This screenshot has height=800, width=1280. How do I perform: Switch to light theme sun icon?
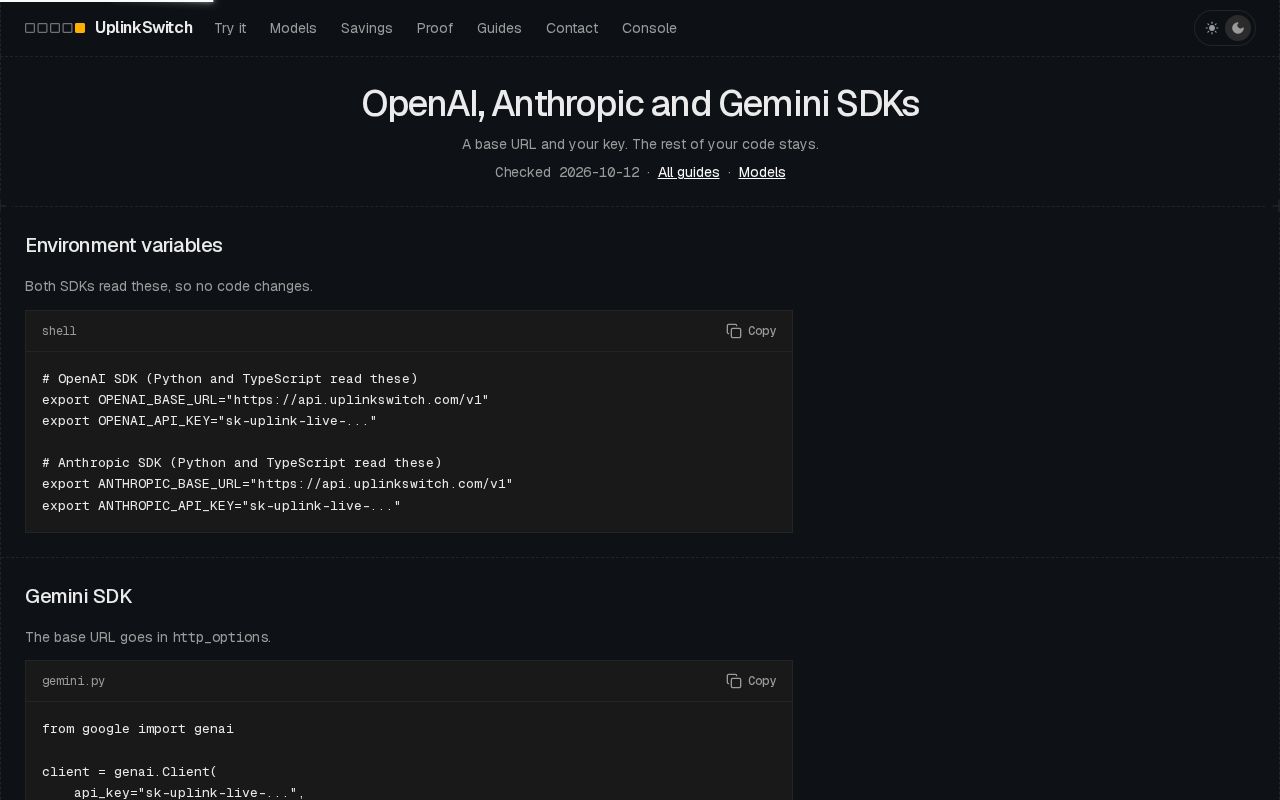tap(1212, 28)
